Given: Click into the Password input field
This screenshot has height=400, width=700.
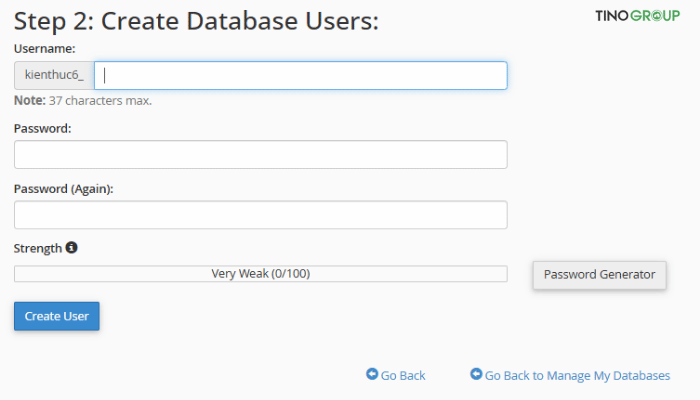Looking at the screenshot, I should (260, 155).
